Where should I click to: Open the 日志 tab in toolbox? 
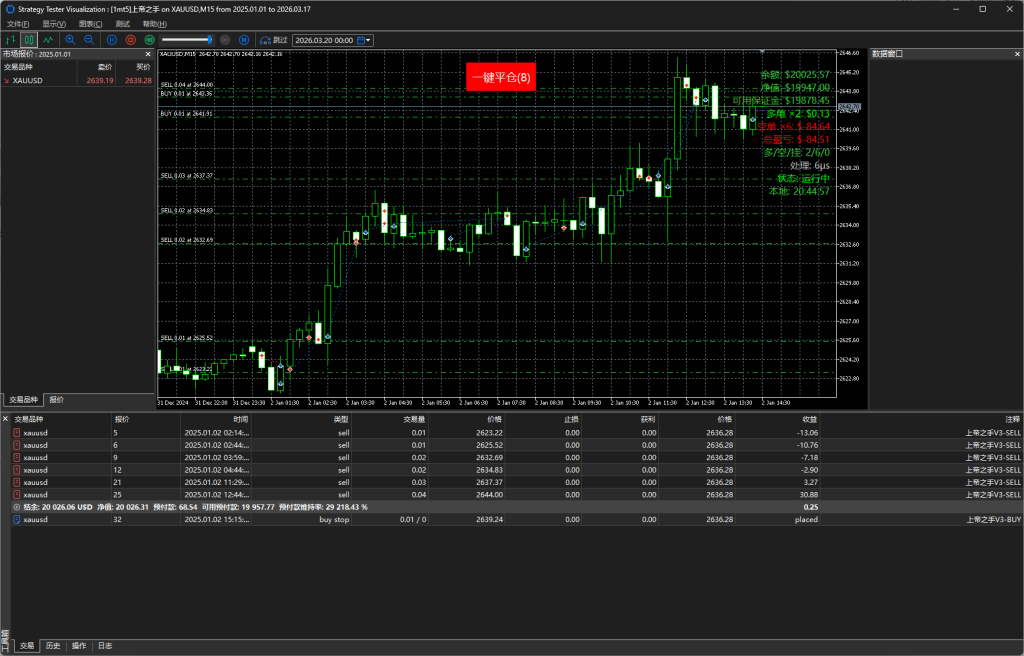[105, 646]
